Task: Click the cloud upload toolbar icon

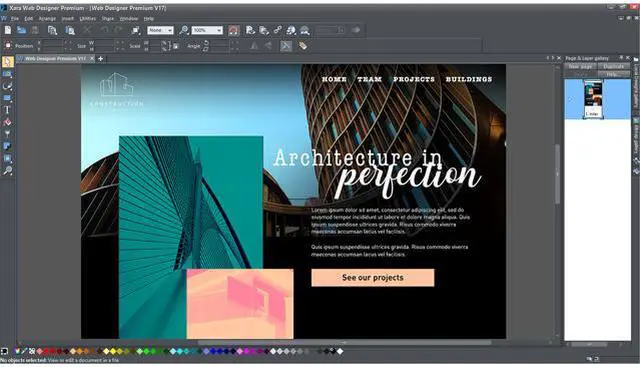Action: click(305, 30)
